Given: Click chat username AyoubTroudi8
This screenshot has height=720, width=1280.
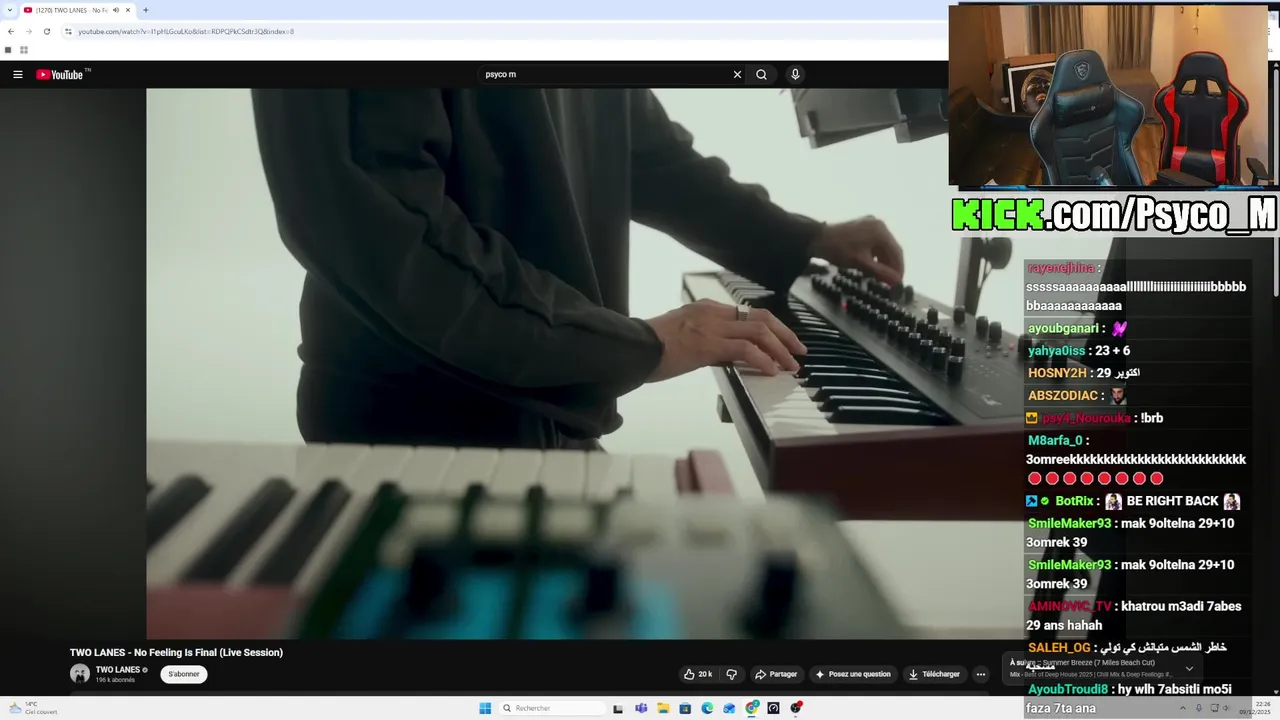Looking at the screenshot, I should (x=1068, y=689).
